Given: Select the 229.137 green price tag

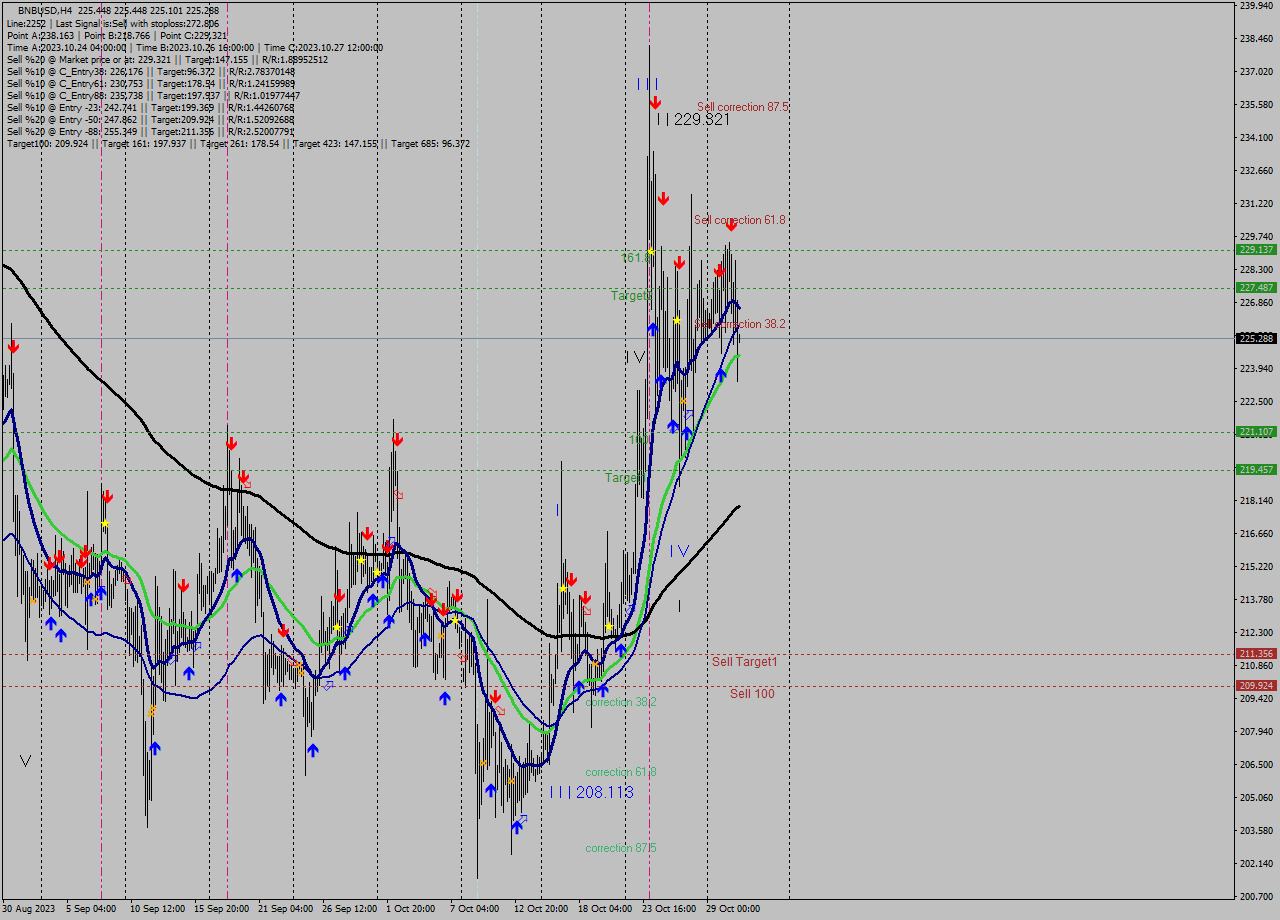Looking at the screenshot, I should (1256, 250).
